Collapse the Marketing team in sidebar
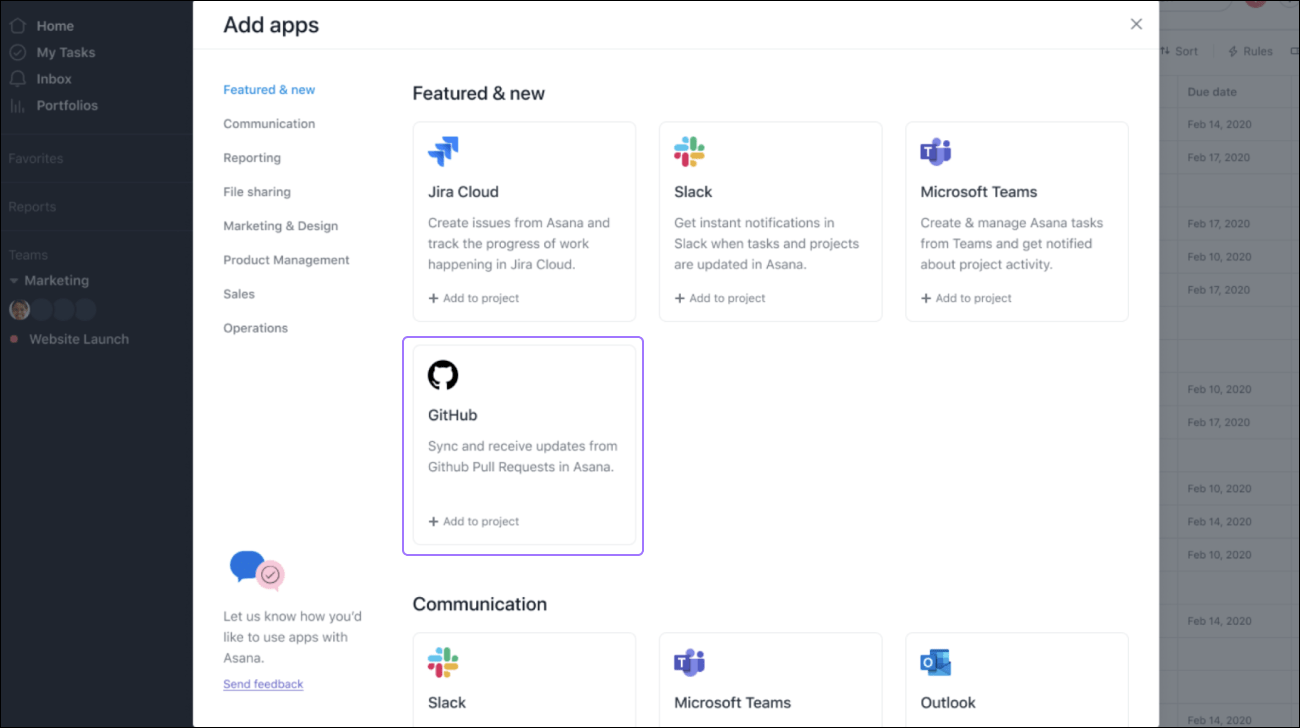 click(14, 281)
